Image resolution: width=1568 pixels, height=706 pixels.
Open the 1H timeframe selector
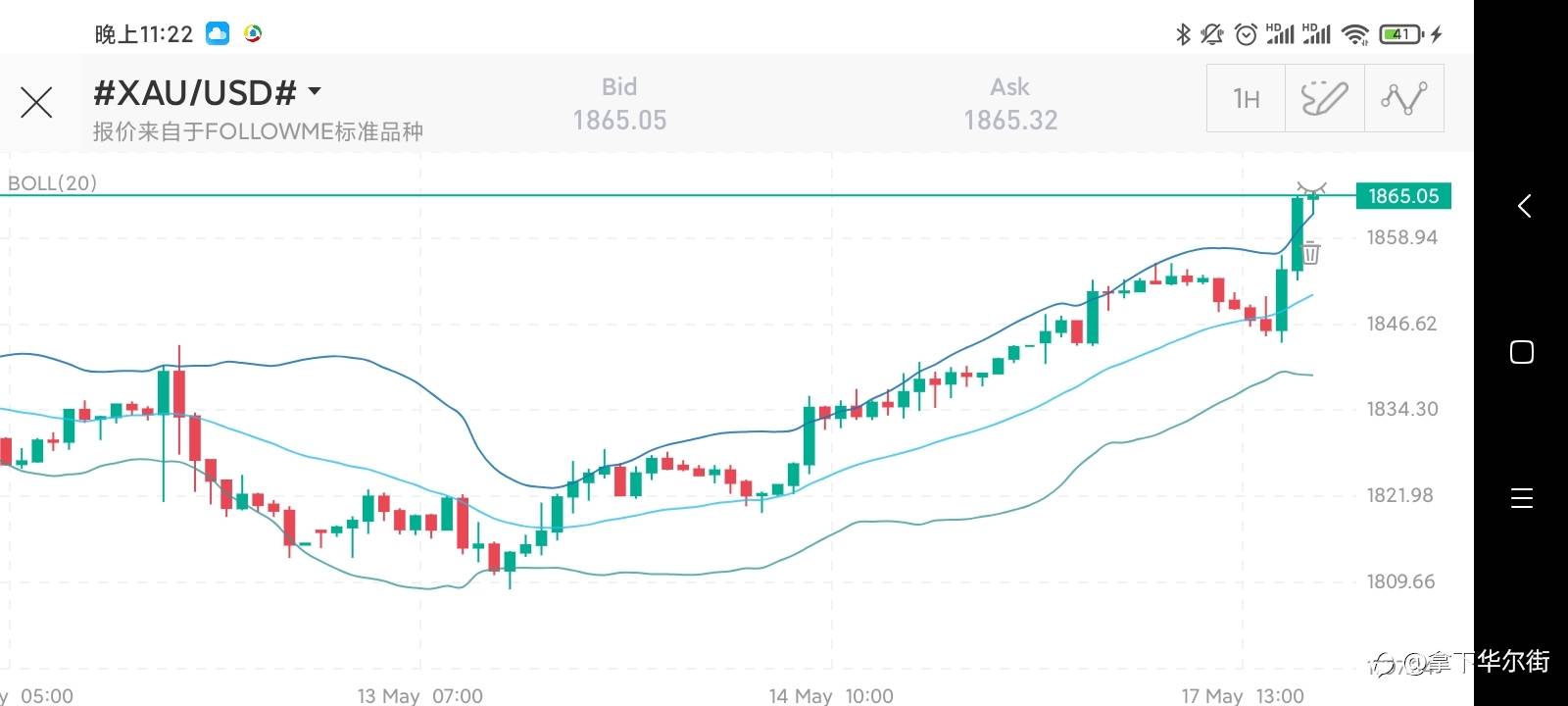1246,98
